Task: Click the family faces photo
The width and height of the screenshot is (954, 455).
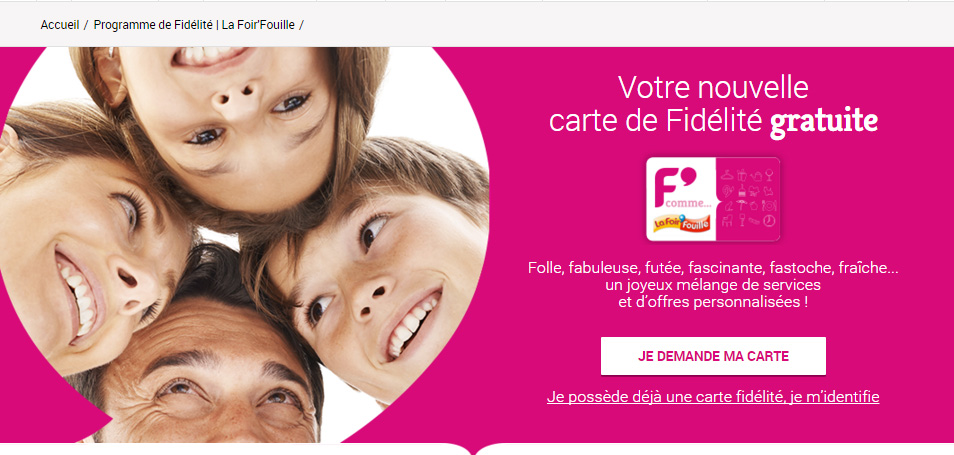Action: (243, 245)
